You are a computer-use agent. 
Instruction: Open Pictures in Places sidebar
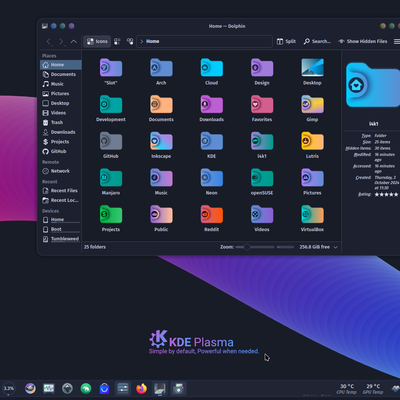pos(61,94)
